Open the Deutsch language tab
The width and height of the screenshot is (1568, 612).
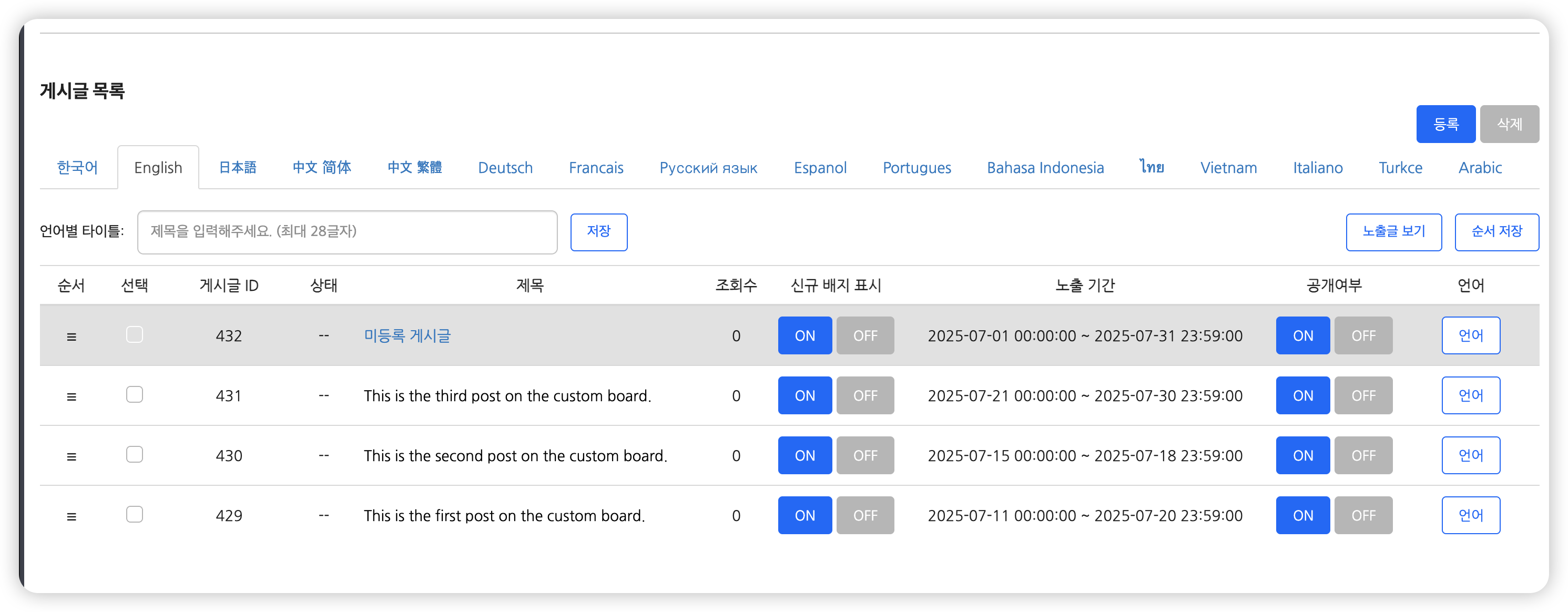click(x=505, y=168)
